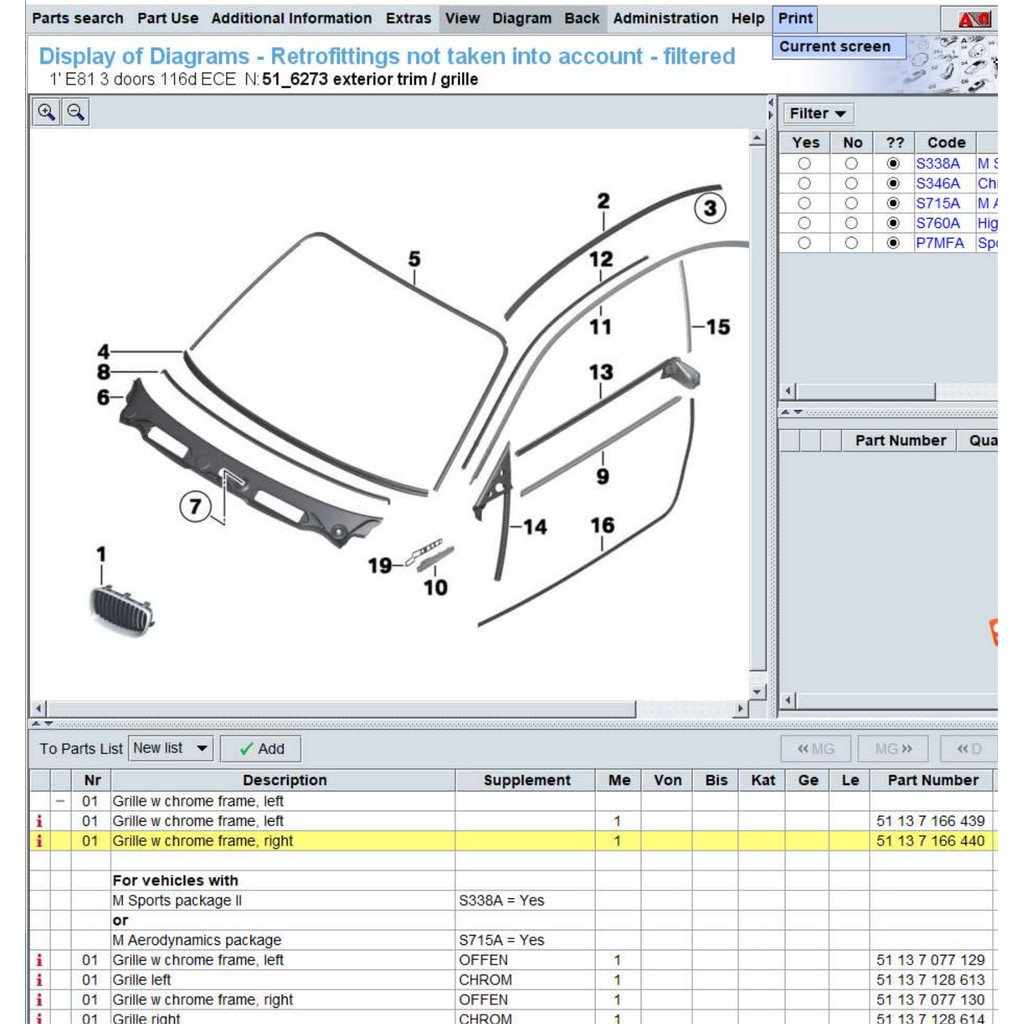The image size is (1024, 1024).
Task: Click the Grille left CHROM row
Action: [x=514, y=980]
